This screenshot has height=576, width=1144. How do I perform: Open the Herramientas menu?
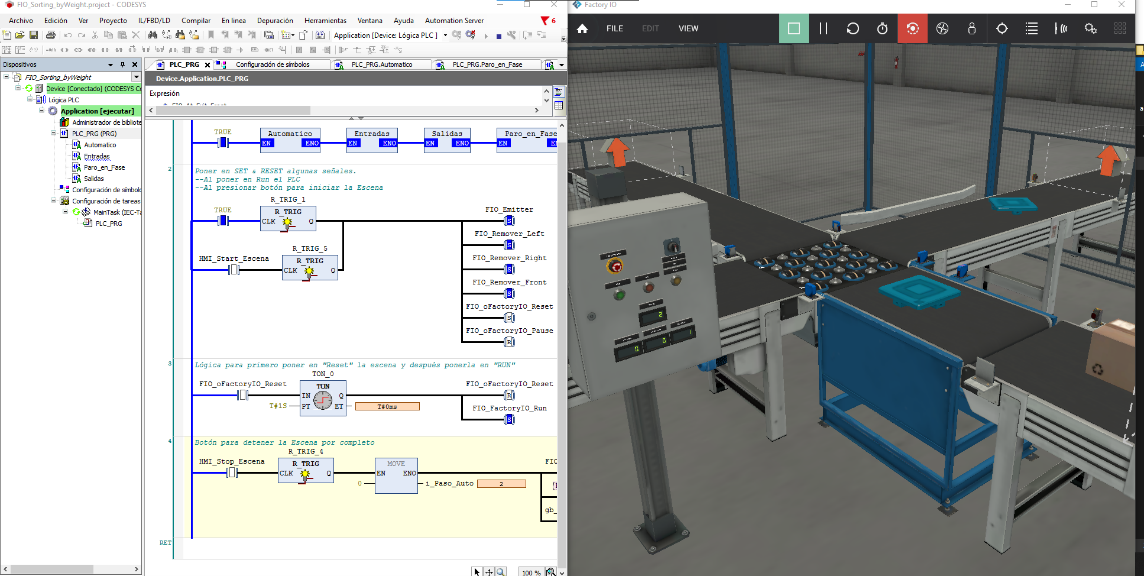pyautogui.click(x=325, y=20)
